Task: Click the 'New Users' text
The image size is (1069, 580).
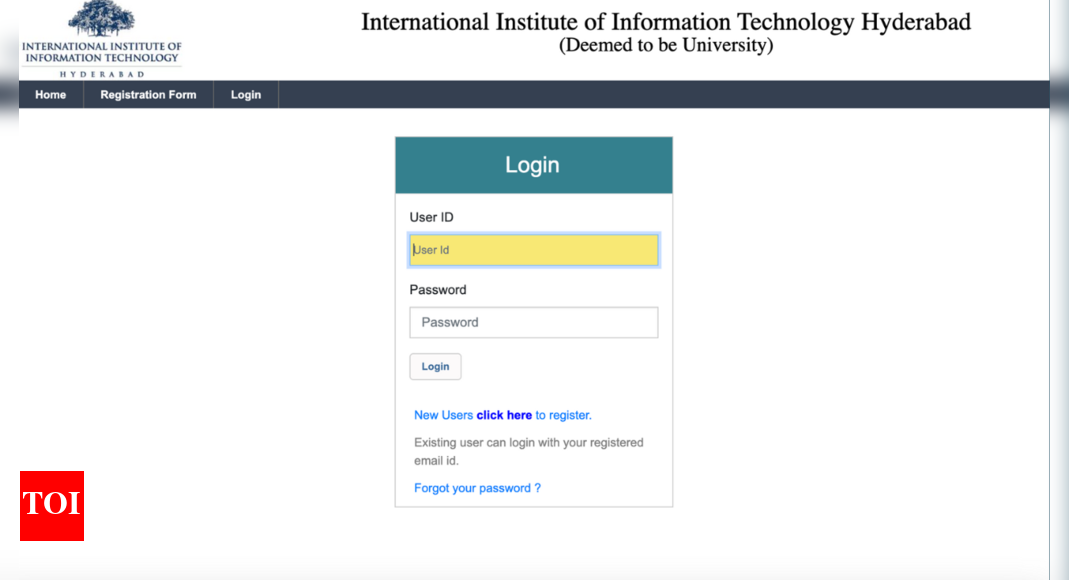Action: [x=443, y=415]
